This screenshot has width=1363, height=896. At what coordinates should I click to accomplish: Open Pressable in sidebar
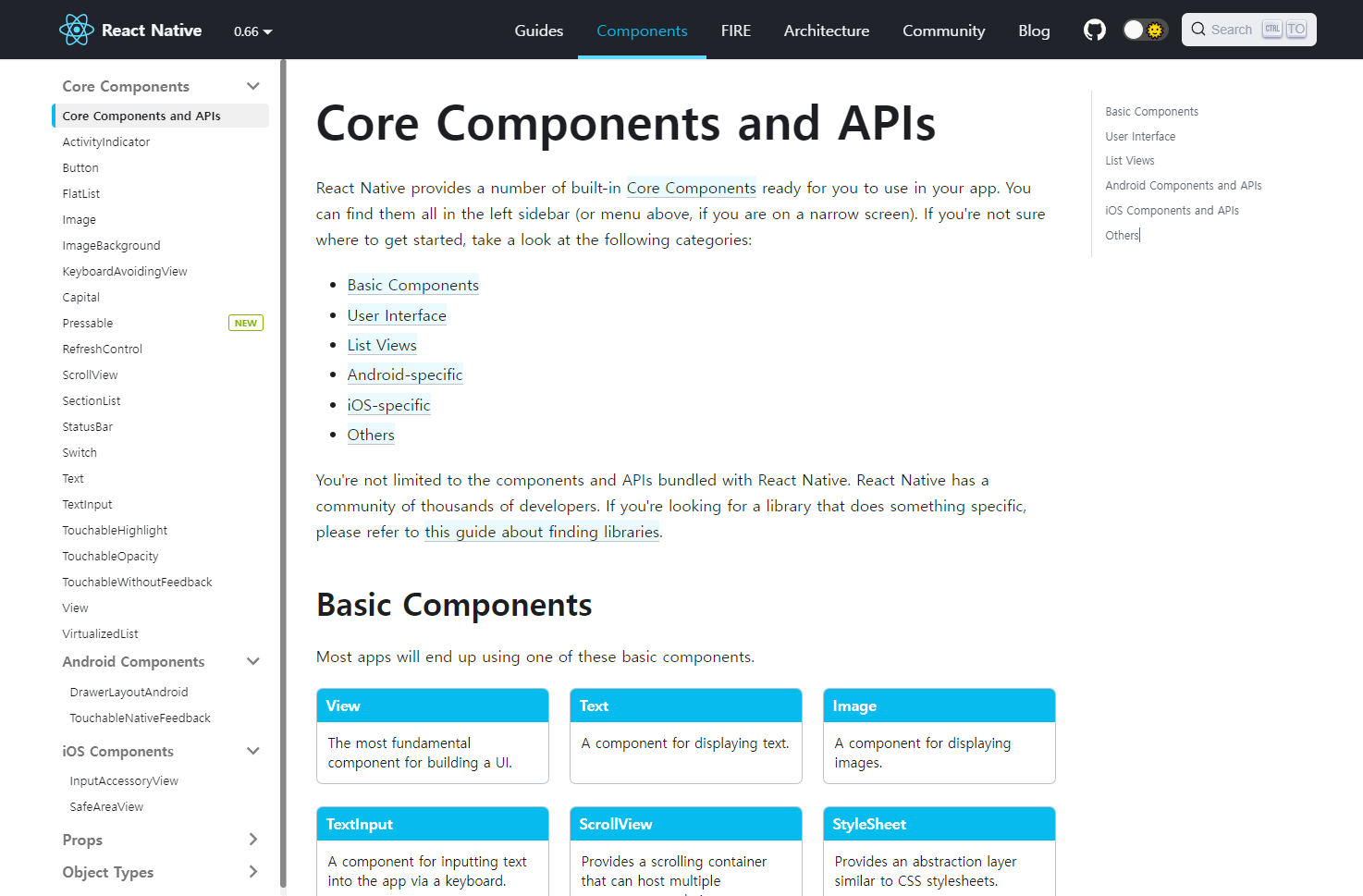(88, 323)
